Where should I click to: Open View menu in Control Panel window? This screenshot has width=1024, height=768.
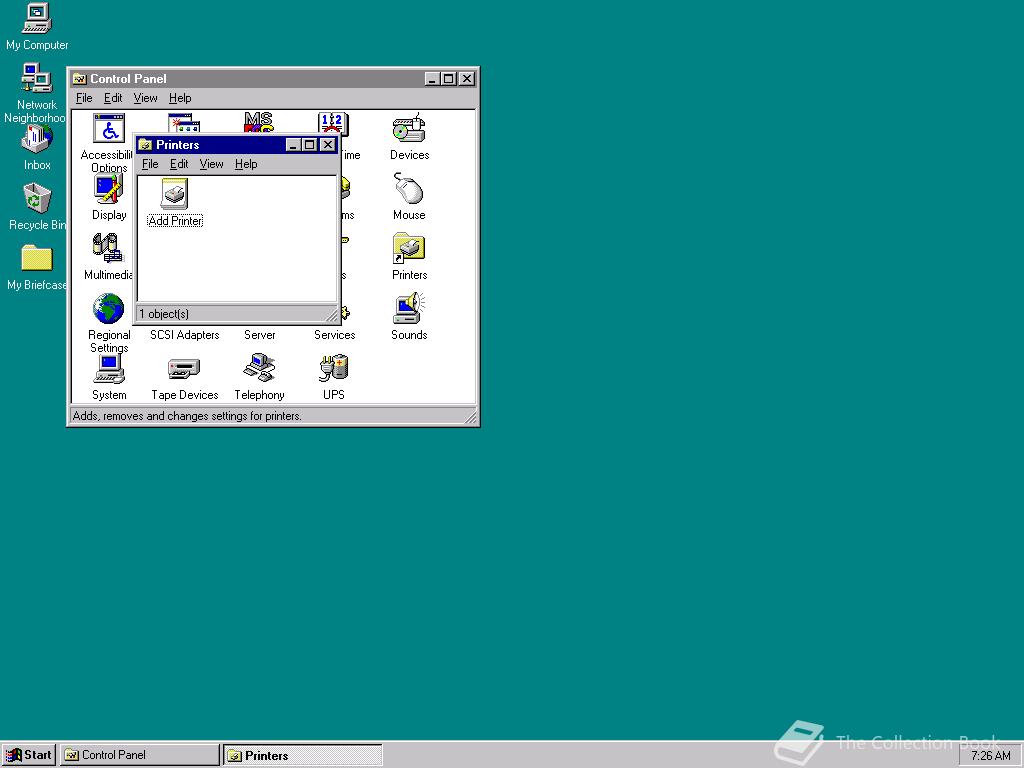point(146,98)
